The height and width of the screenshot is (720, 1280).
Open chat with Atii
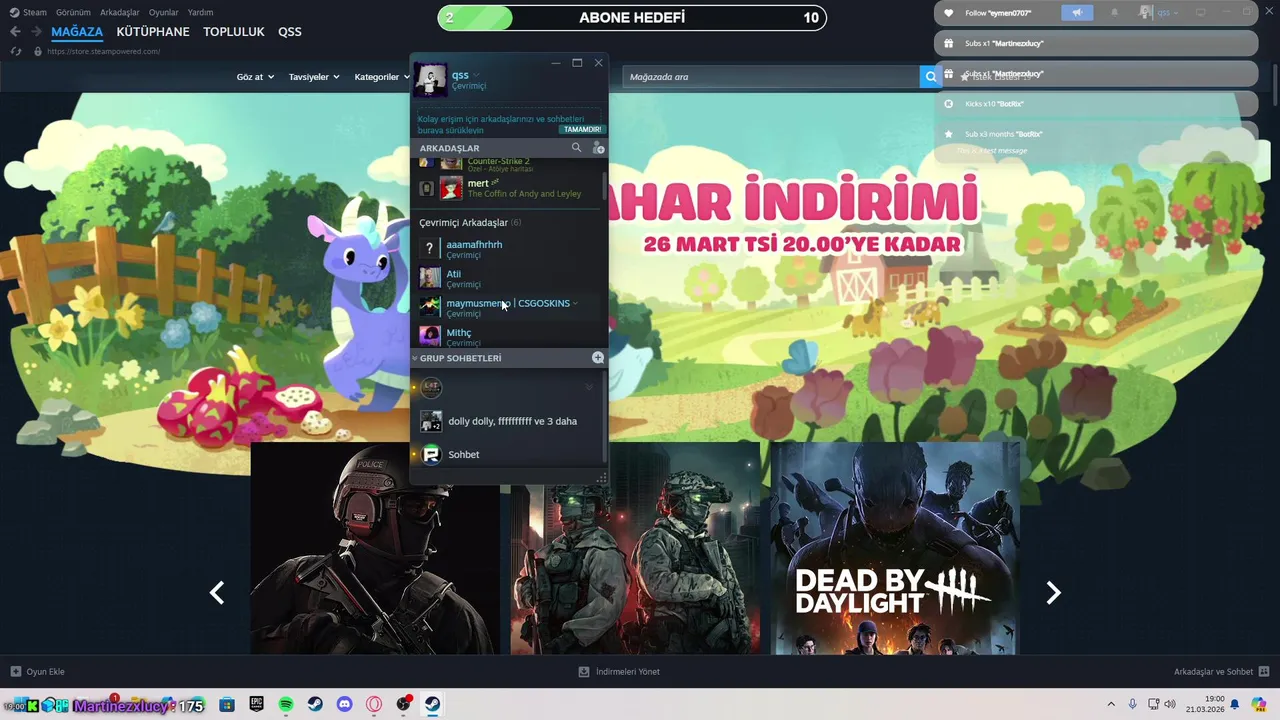tap(508, 278)
